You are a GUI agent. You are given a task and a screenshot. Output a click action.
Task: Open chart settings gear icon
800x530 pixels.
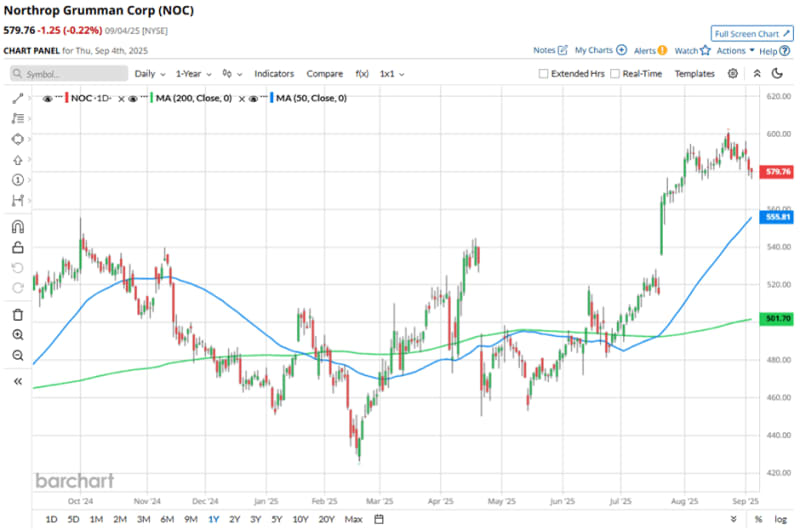pyautogui.click(x=733, y=74)
